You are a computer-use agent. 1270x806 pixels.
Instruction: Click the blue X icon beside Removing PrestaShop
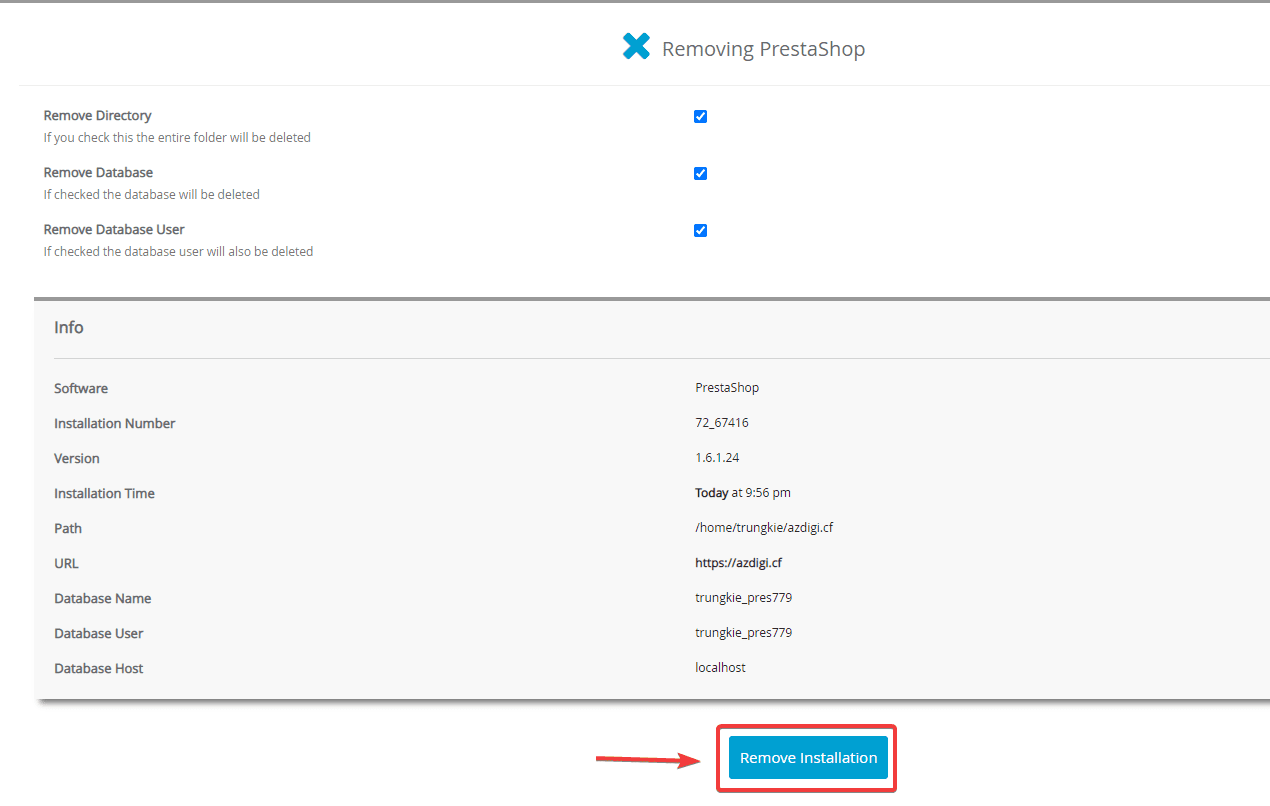click(636, 46)
